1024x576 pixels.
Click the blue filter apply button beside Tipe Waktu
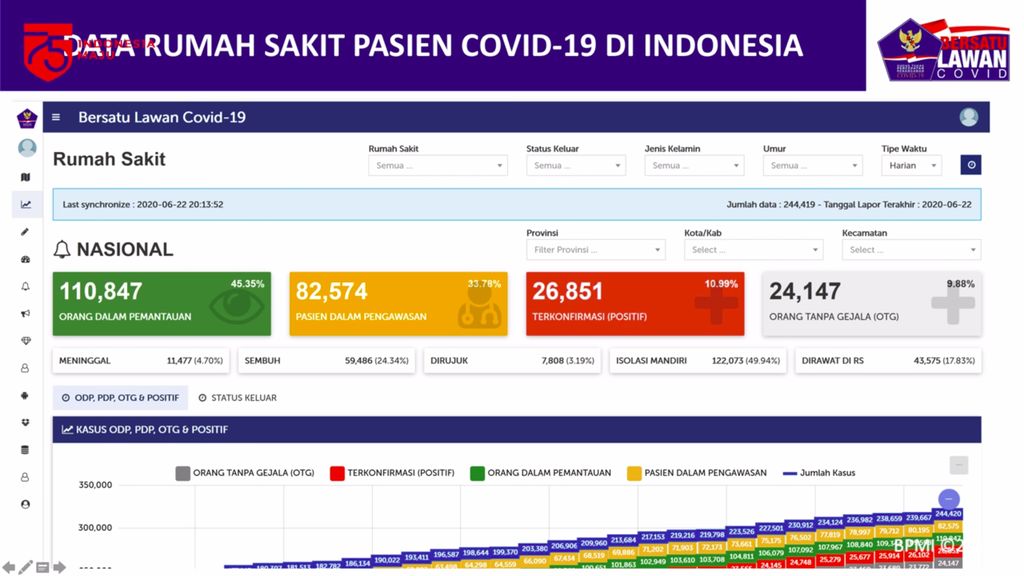tap(970, 165)
